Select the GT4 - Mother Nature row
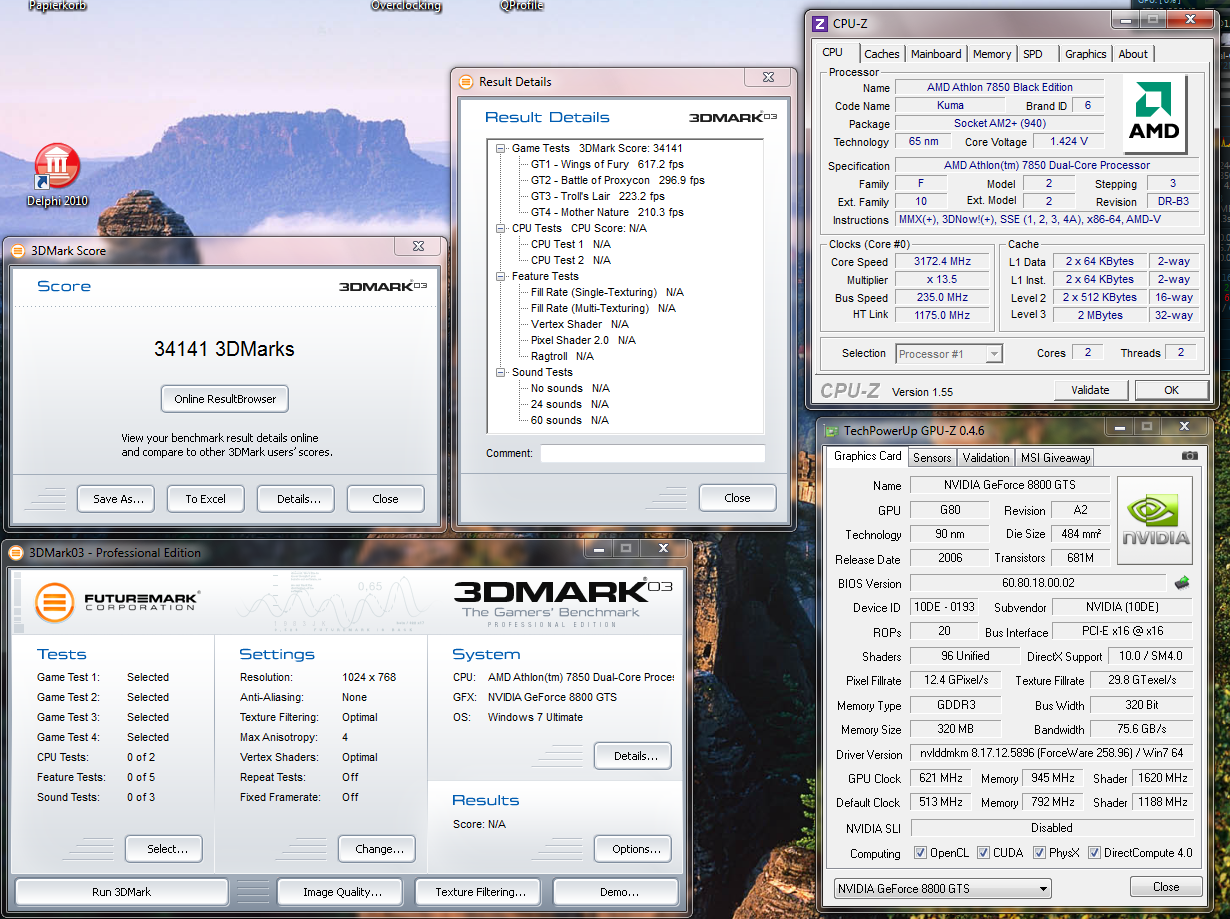Screen dimensions: 1230x919 pos(607,212)
